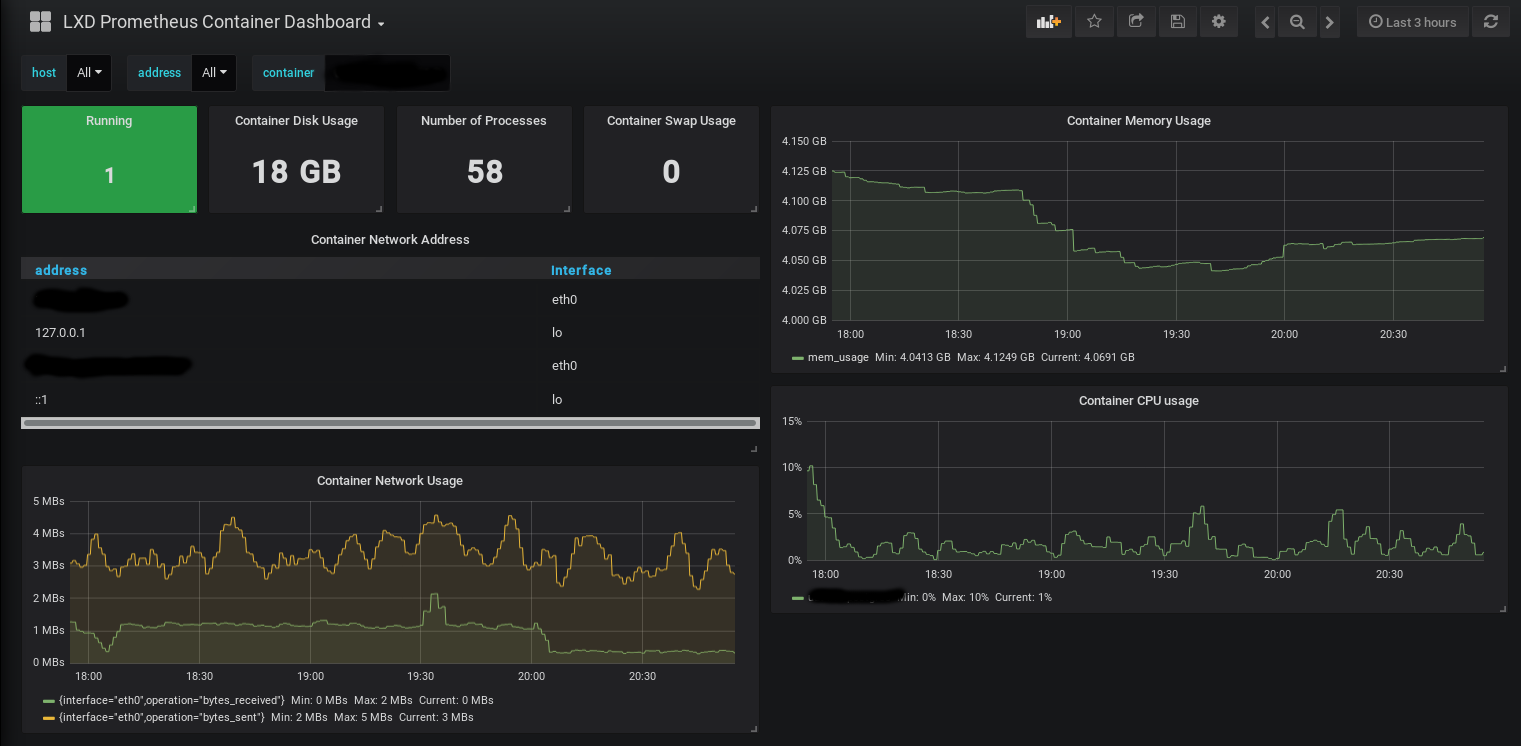Refresh the dashboard
Screen dimensions: 1521x746
click(1491, 22)
